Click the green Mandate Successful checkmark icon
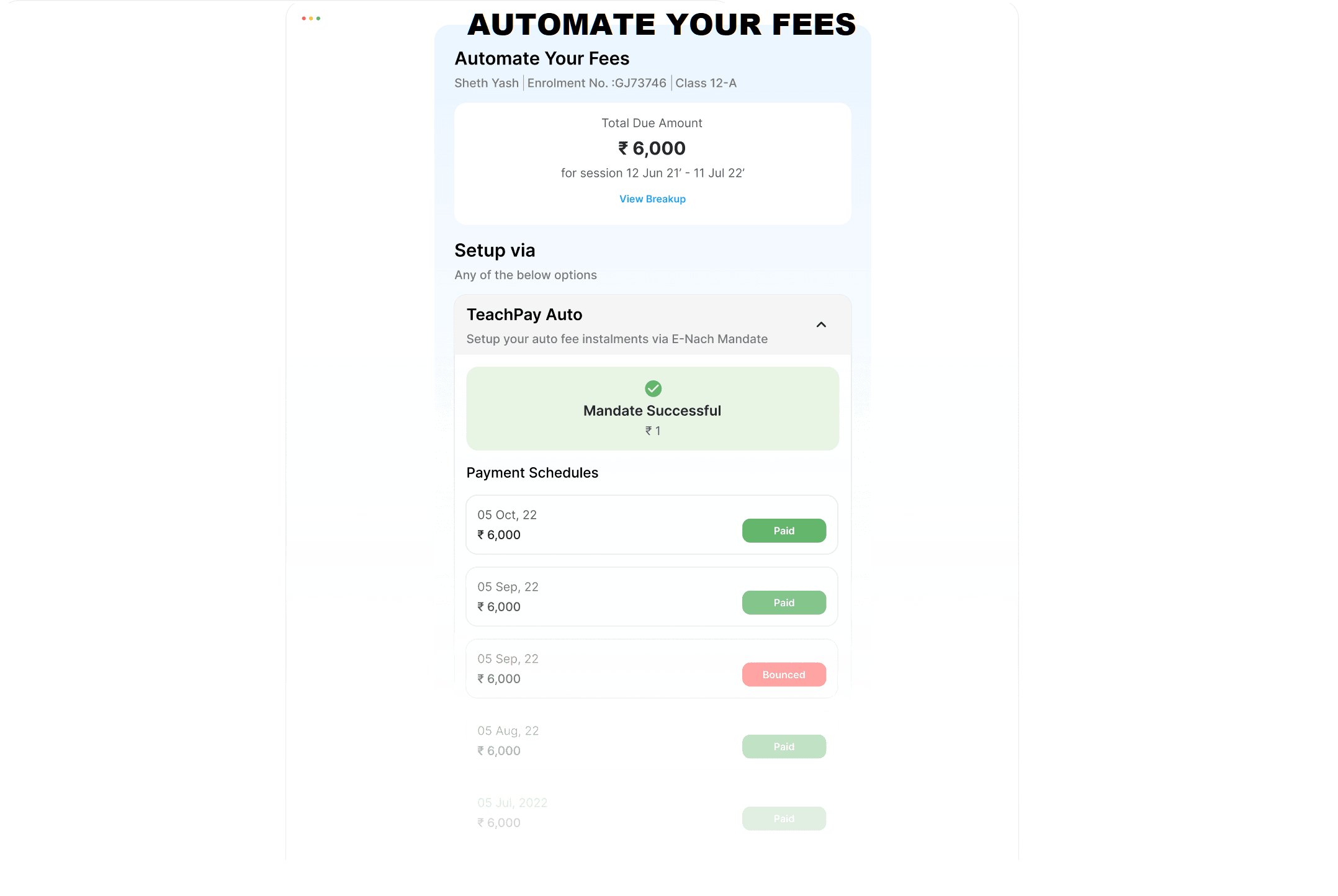 tap(653, 388)
